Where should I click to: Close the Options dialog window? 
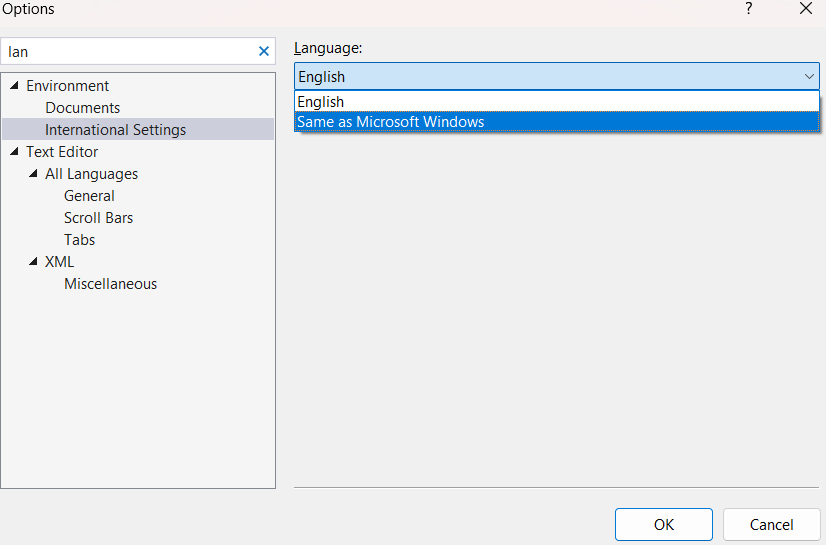805,9
